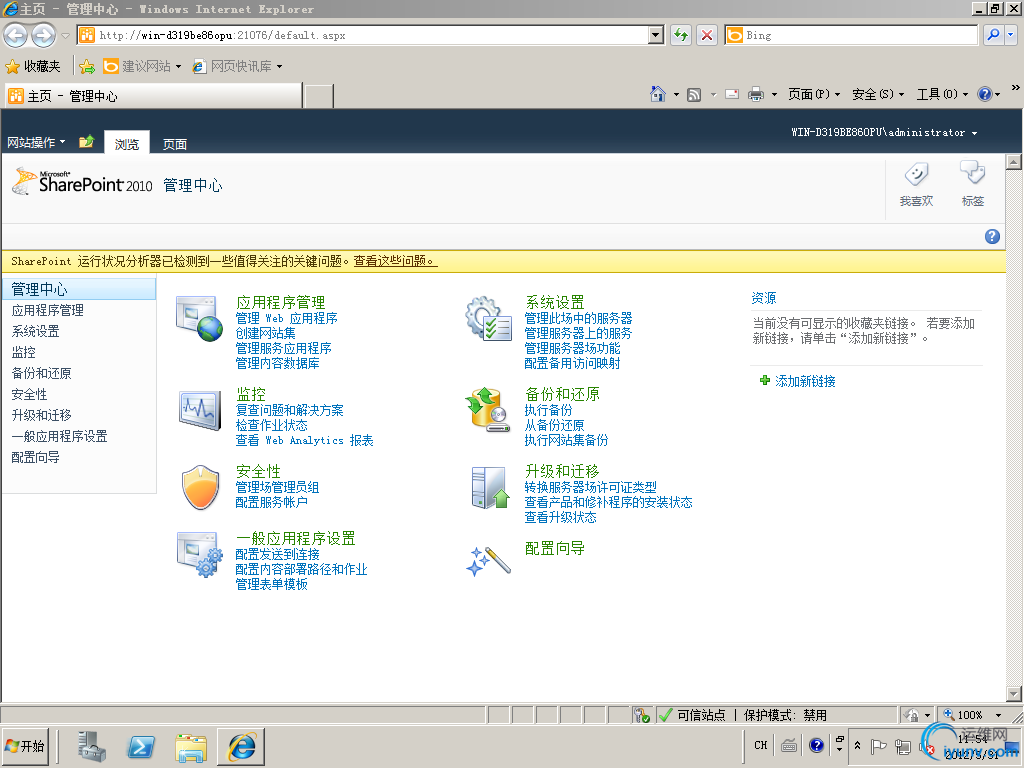
Task: Click the Bing search magnifier icon
Action: click(x=993, y=35)
